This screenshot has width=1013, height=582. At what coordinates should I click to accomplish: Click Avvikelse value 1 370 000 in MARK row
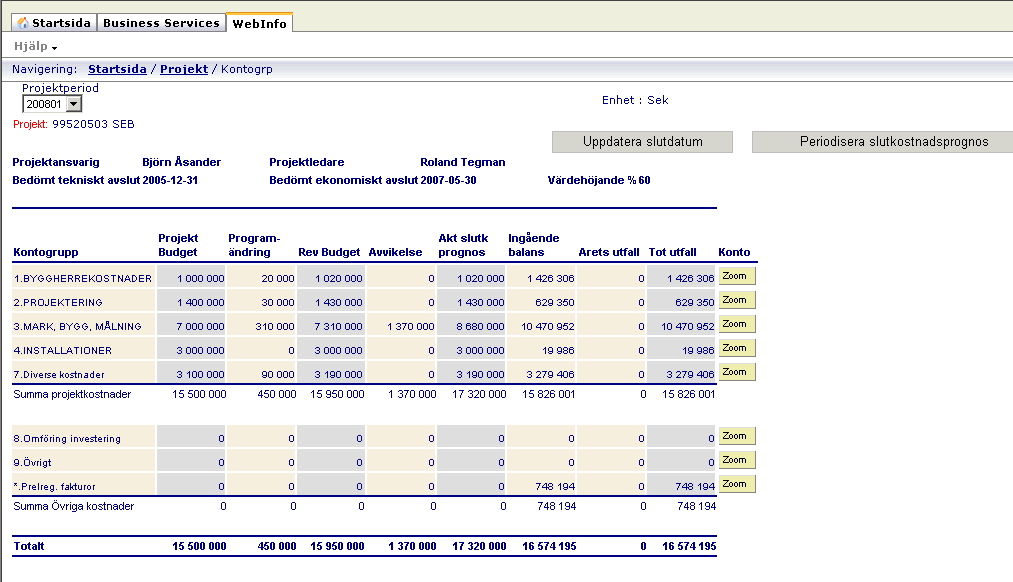[x=411, y=327]
